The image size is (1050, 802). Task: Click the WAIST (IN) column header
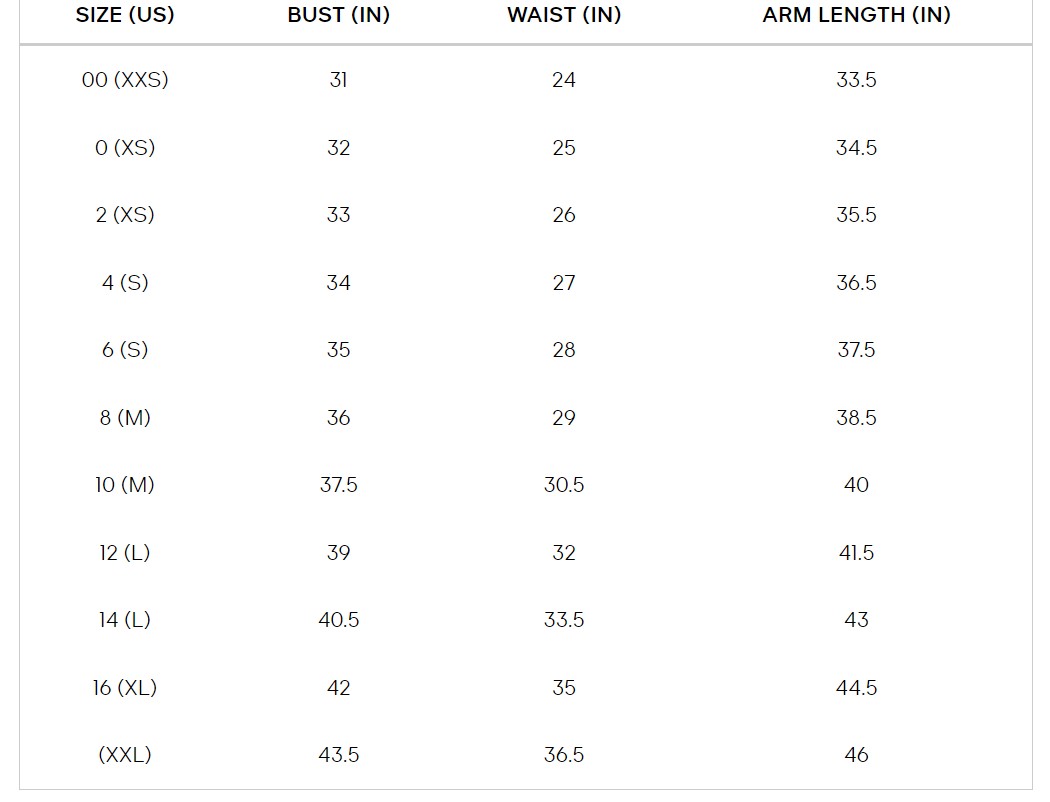tap(564, 15)
